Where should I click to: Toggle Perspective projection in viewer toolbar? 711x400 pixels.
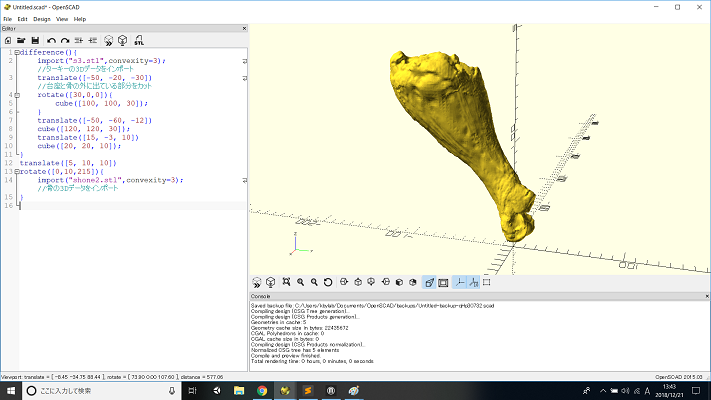(429, 283)
